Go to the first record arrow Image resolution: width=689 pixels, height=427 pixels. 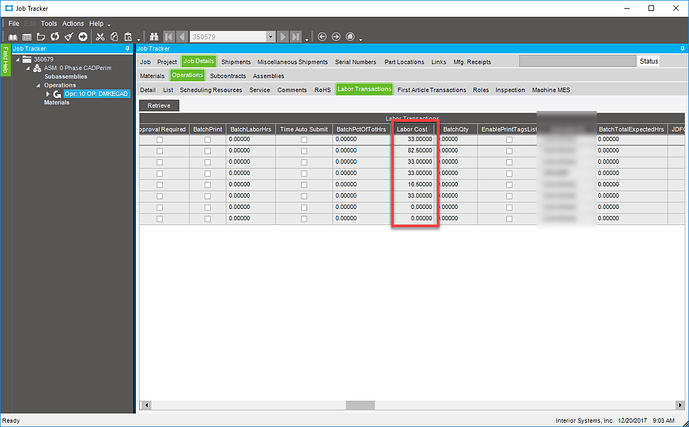[168, 37]
